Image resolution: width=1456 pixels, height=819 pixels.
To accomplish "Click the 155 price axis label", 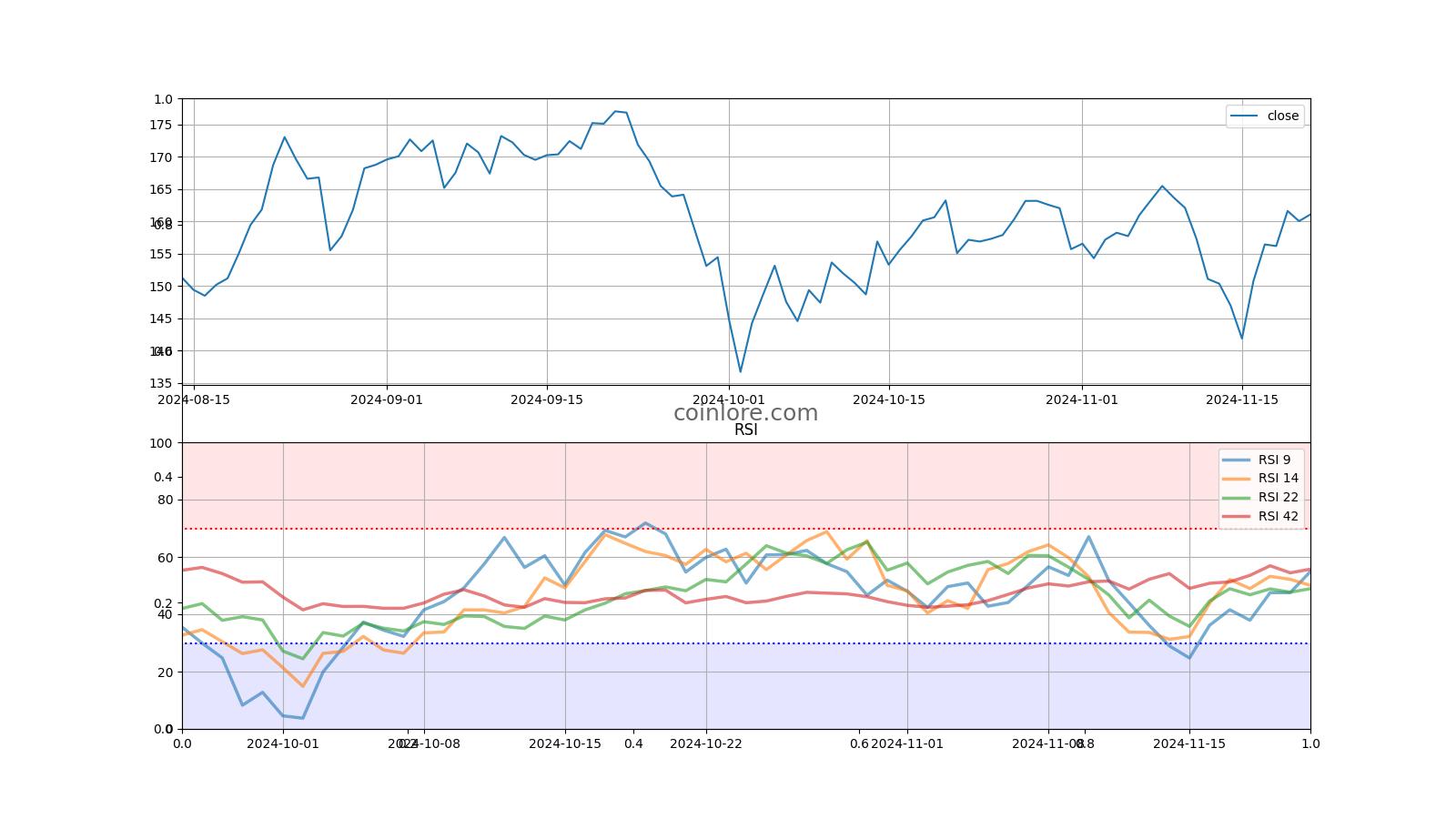I will pyautogui.click(x=161, y=254).
